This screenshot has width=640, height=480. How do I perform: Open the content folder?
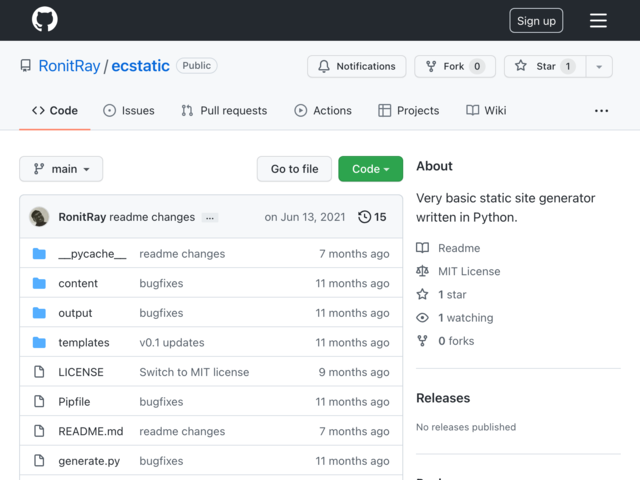pos(78,283)
